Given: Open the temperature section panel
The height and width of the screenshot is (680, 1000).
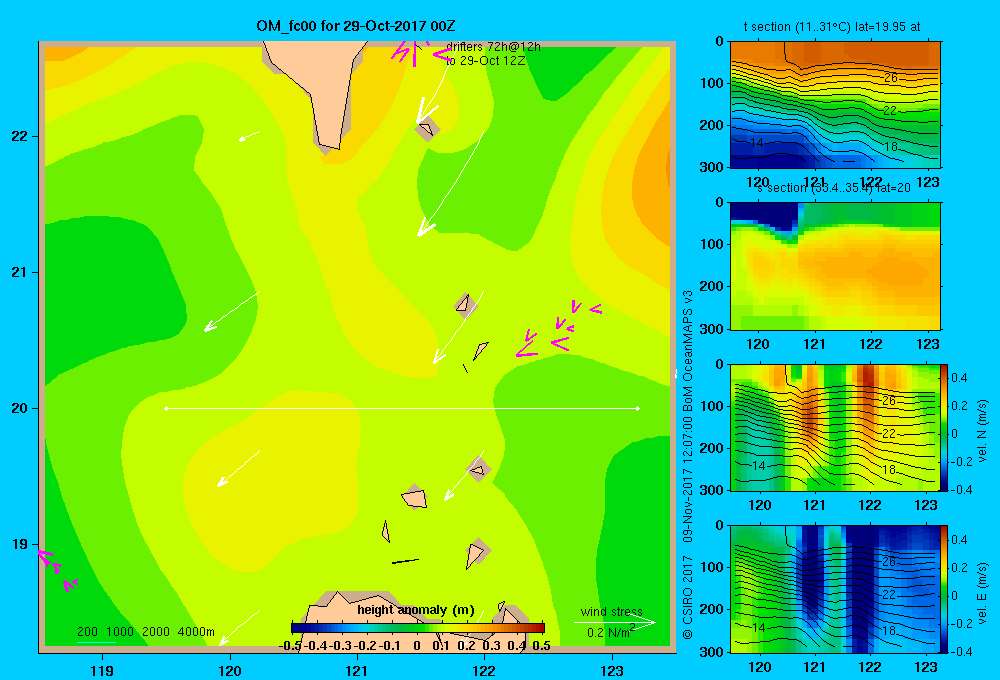Looking at the screenshot, I should pyautogui.click(x=835, y=105).
